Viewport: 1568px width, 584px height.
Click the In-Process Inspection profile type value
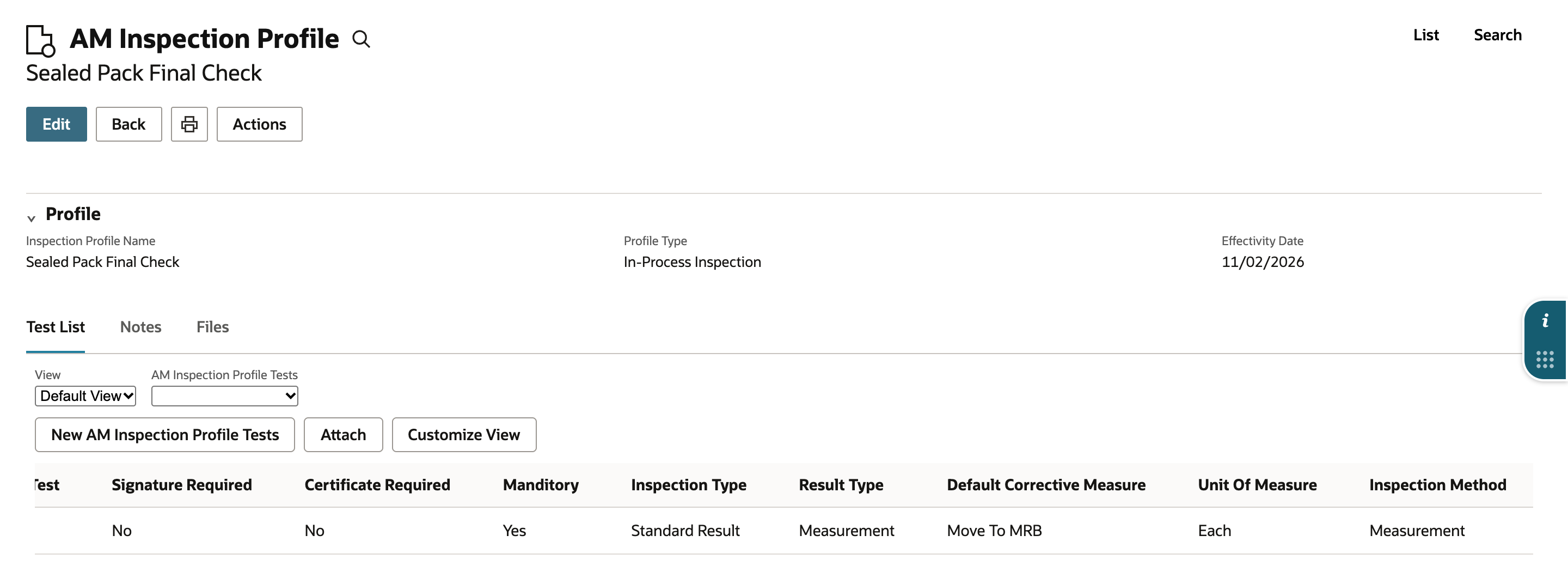tap(692, 262)
